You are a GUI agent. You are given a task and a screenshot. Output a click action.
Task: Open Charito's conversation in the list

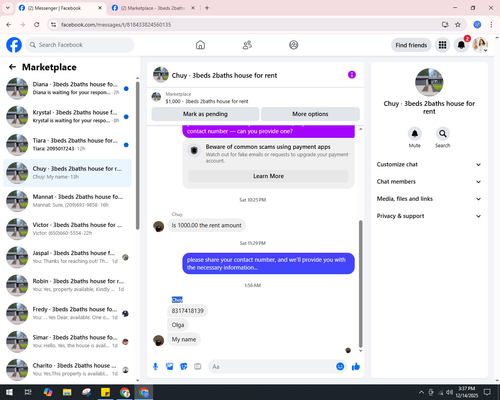coord(67,370)
